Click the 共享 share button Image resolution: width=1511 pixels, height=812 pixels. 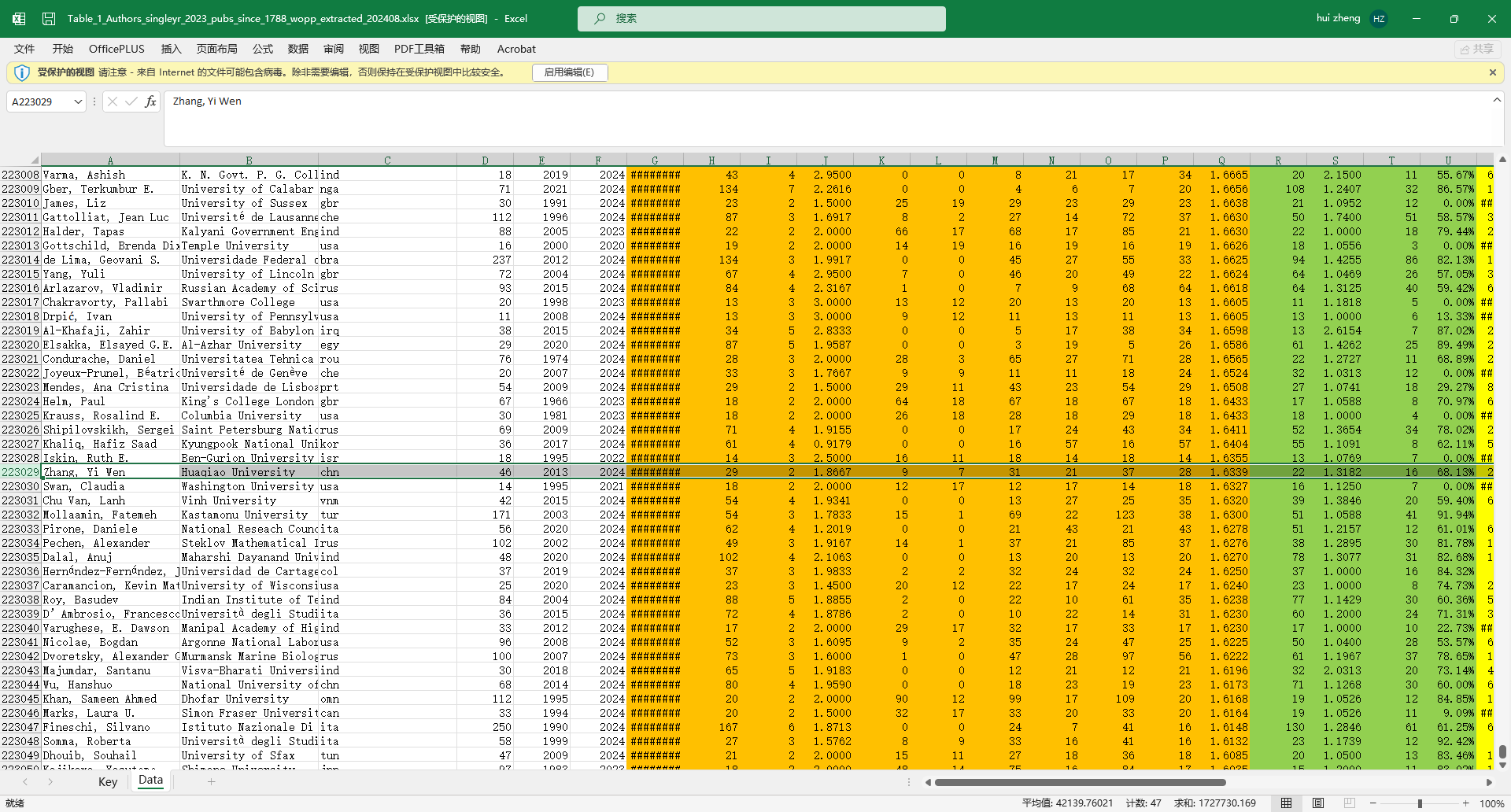[1476, 49]
